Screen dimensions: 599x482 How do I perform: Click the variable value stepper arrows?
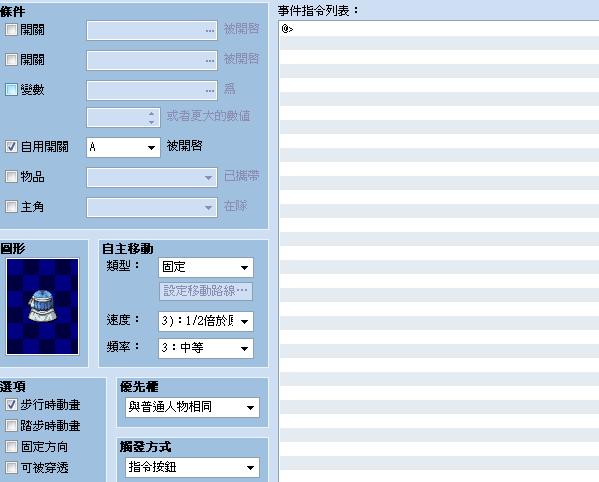coord(152,118)
